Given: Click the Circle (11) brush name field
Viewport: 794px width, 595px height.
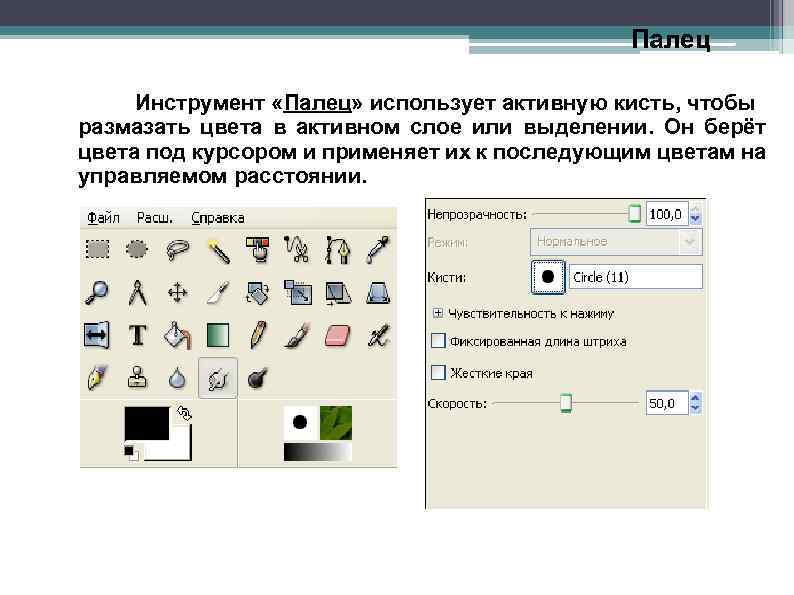Looking at the screenshot, I should (x=636, y=277).
